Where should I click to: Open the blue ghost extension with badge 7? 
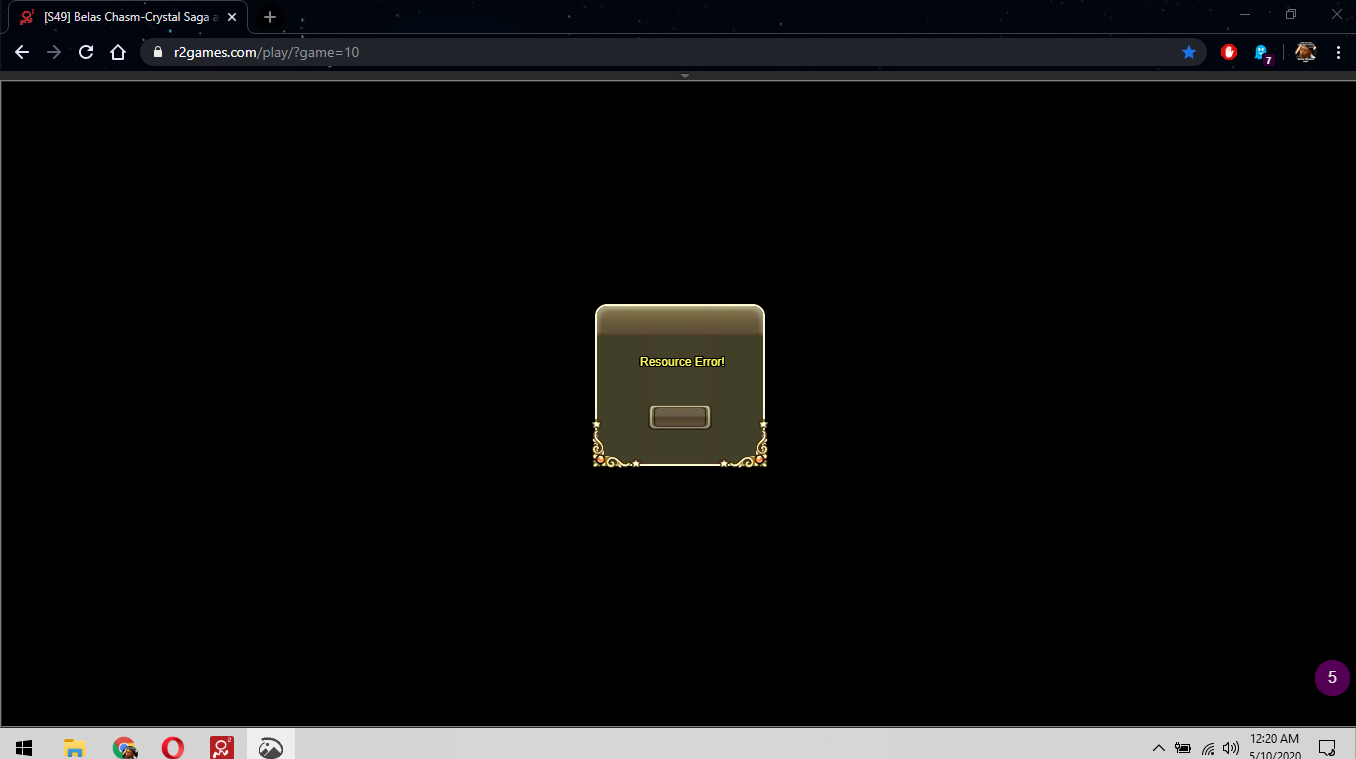pos(1262,53)
